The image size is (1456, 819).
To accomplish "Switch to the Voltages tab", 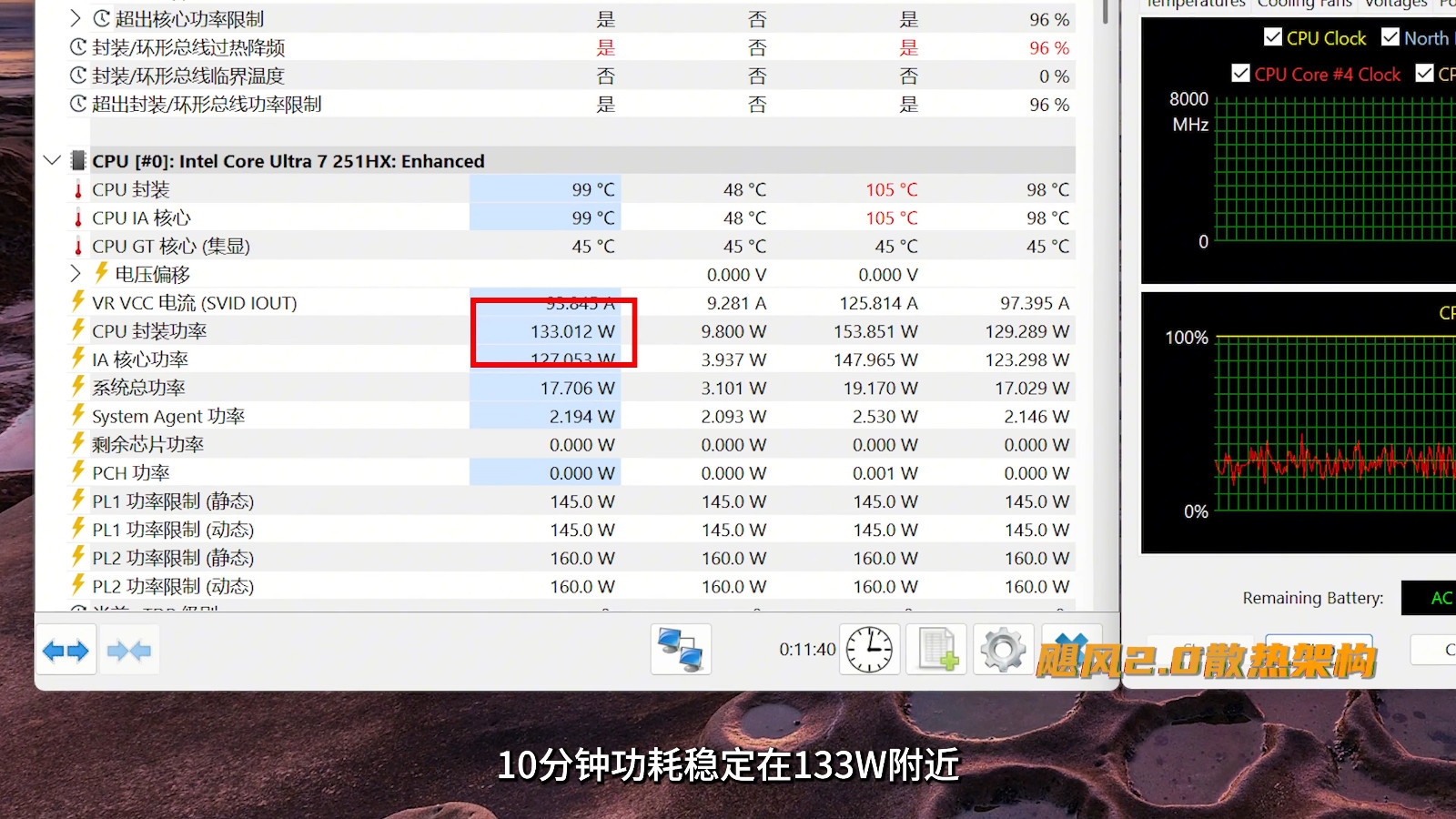I will click(x=1396, y=5).
